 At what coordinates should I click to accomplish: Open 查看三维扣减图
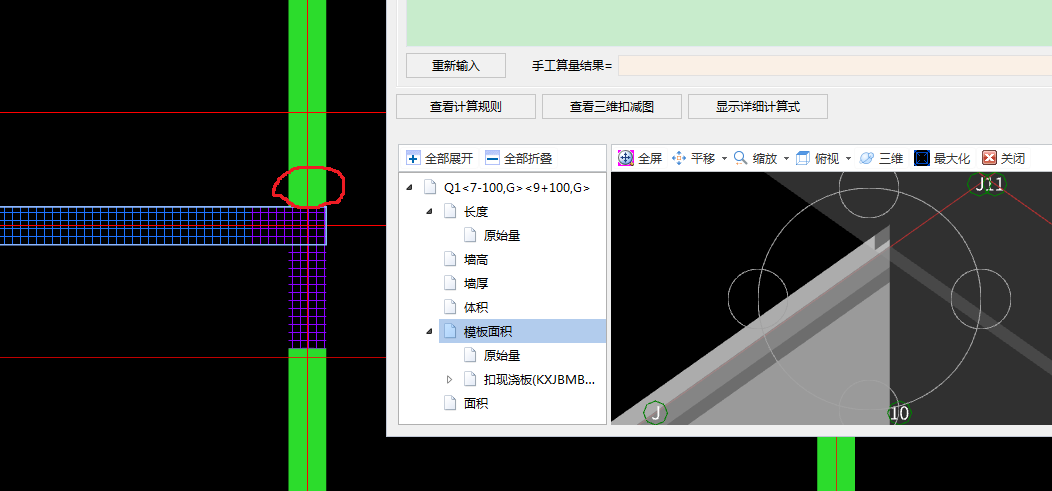(611, 106)
